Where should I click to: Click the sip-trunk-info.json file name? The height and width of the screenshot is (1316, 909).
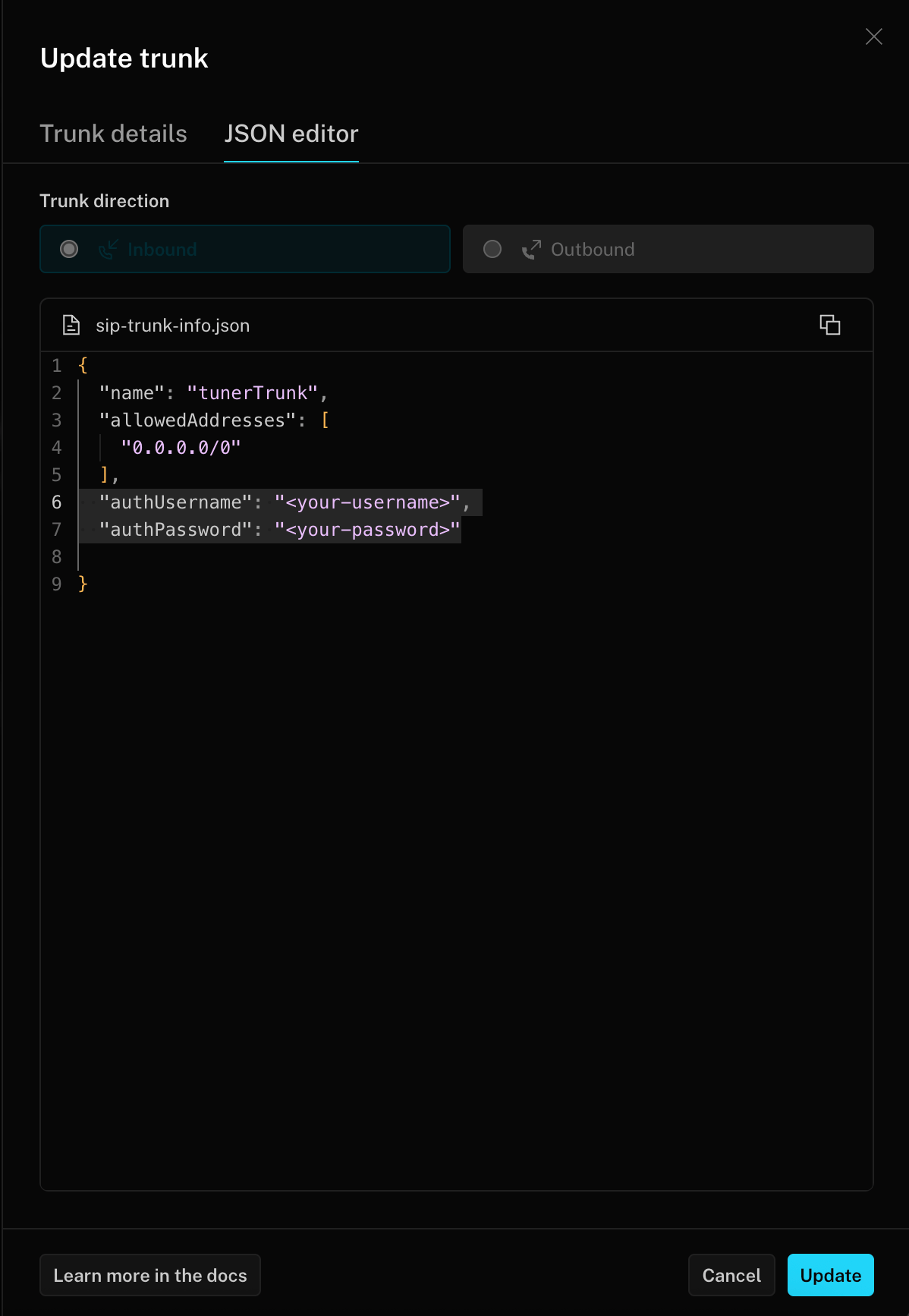point(172,325)
